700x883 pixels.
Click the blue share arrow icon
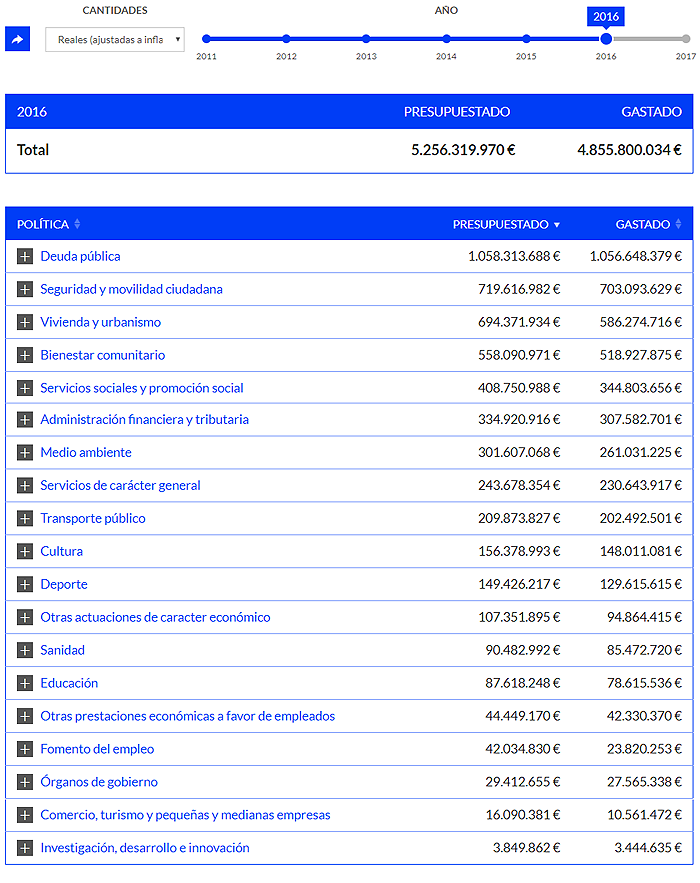tap(17, 39)
